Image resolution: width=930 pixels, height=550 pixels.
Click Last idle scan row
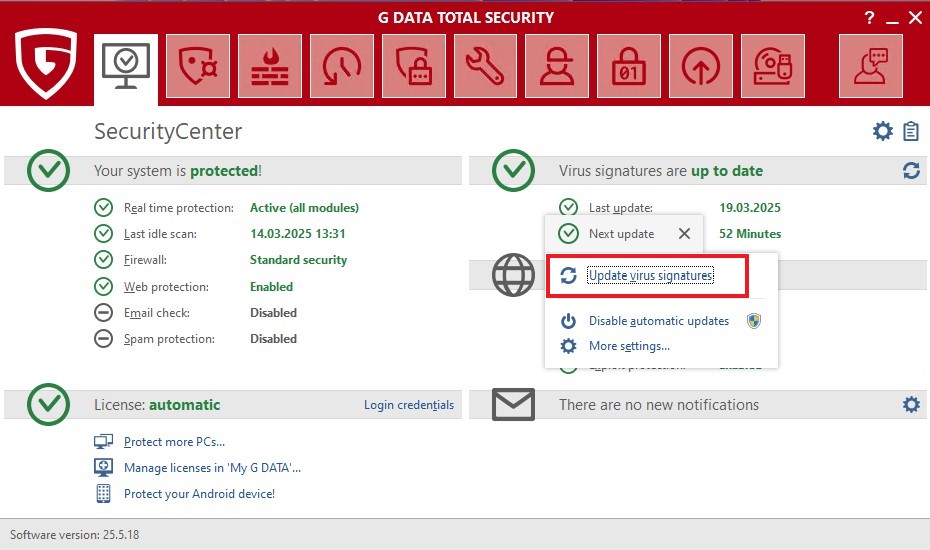(219, 234)
